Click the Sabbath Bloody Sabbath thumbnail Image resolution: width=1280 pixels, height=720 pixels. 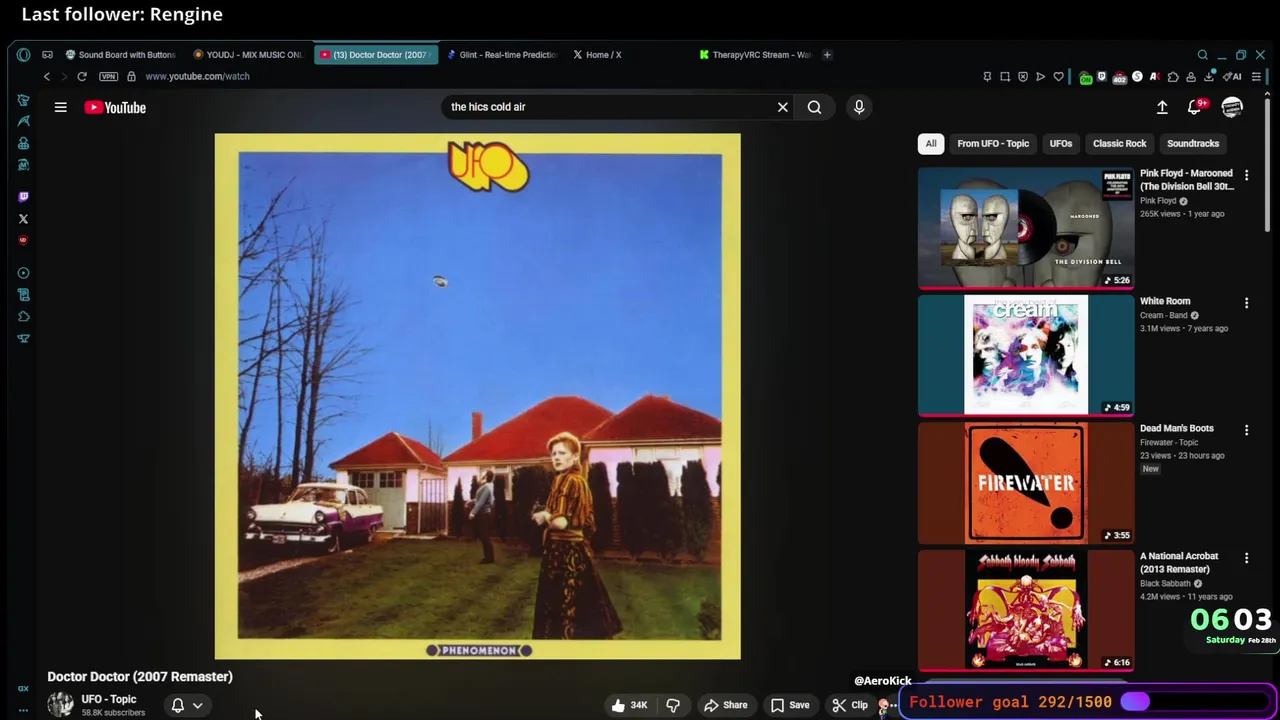(1026, 609)
